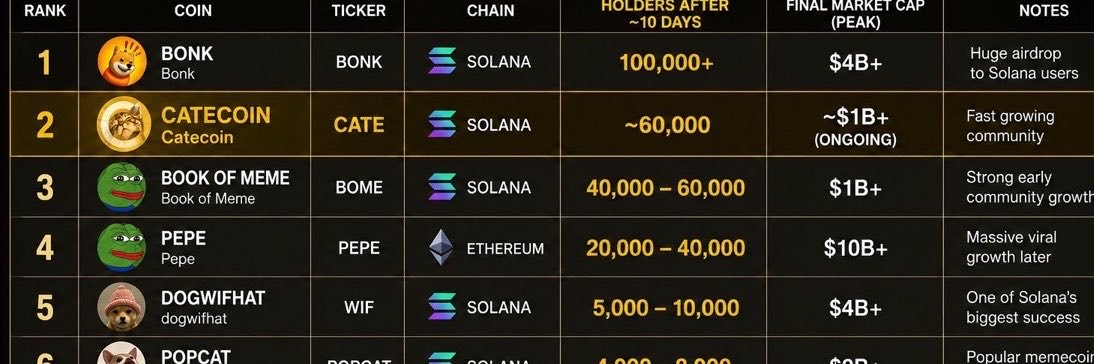Click the Solana logo in the WIF row
Screen dimensions: 1094x364
(442, 307)
